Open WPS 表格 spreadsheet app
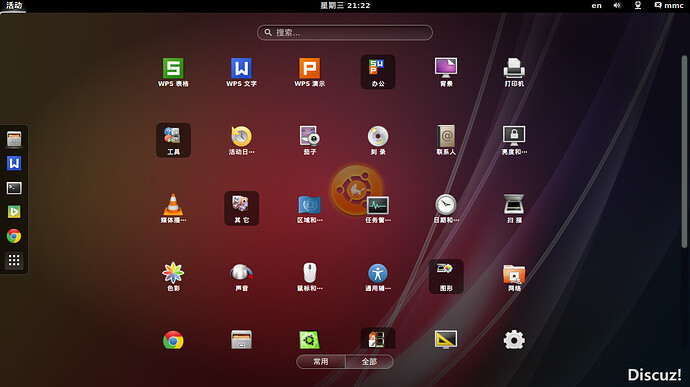The image size is (690, 387). [173, 72]
